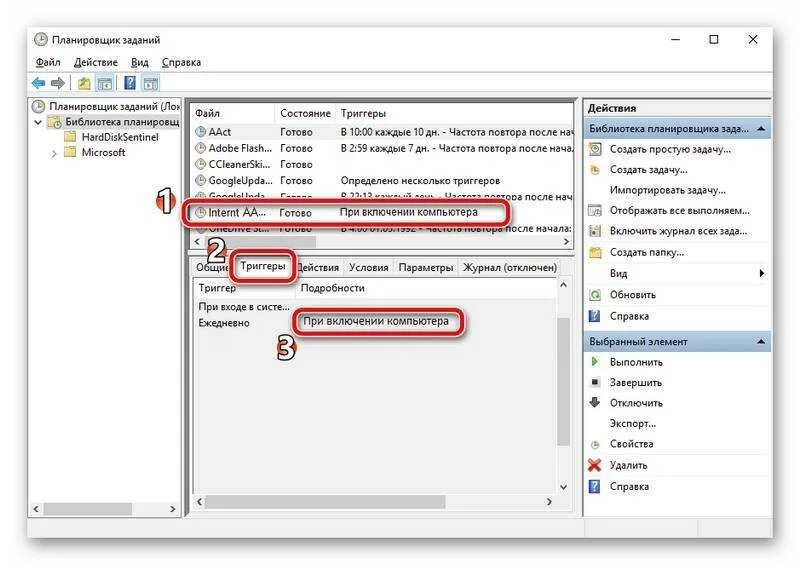The width and height of the screenshot is (800, 565).
Task: Click the HardDiskSentinel folder icon
Action: [70, 137]
